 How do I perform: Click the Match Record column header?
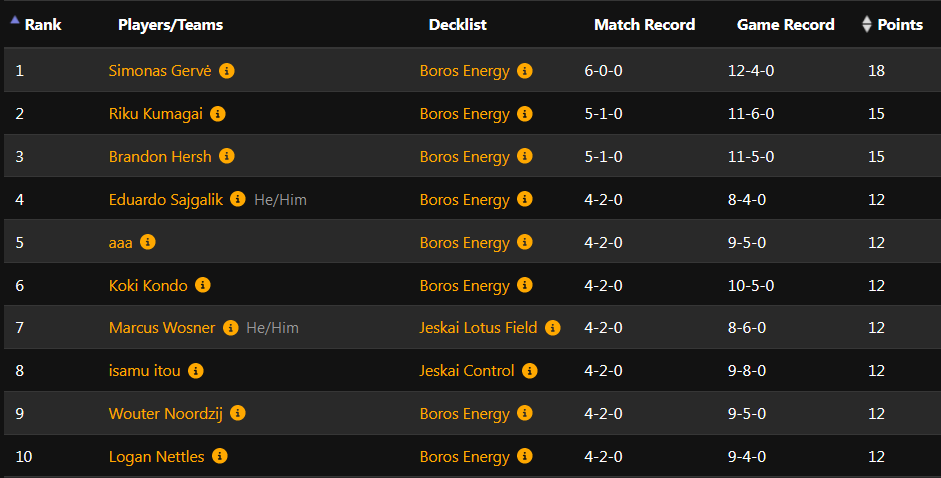coord(645,25)
